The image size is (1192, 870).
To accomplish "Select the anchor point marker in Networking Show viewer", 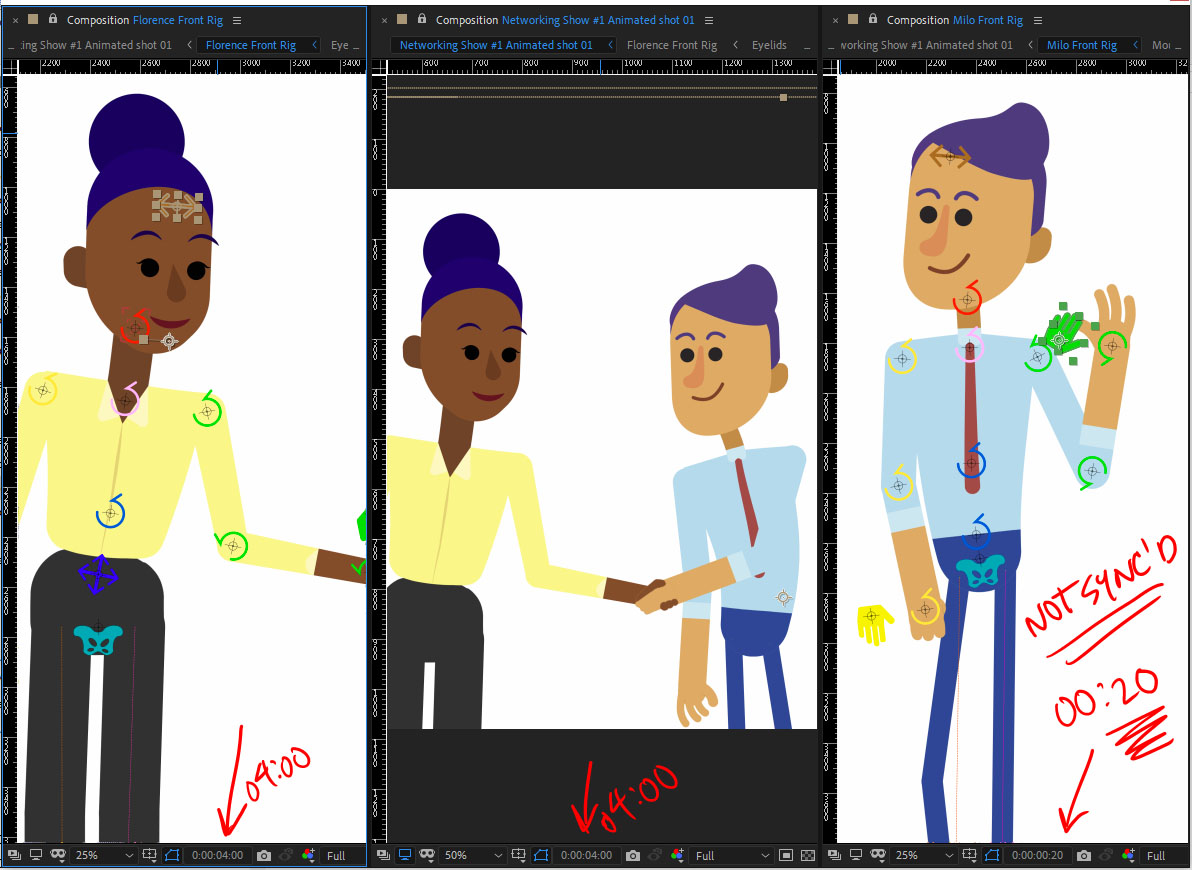I will point(783,599).
